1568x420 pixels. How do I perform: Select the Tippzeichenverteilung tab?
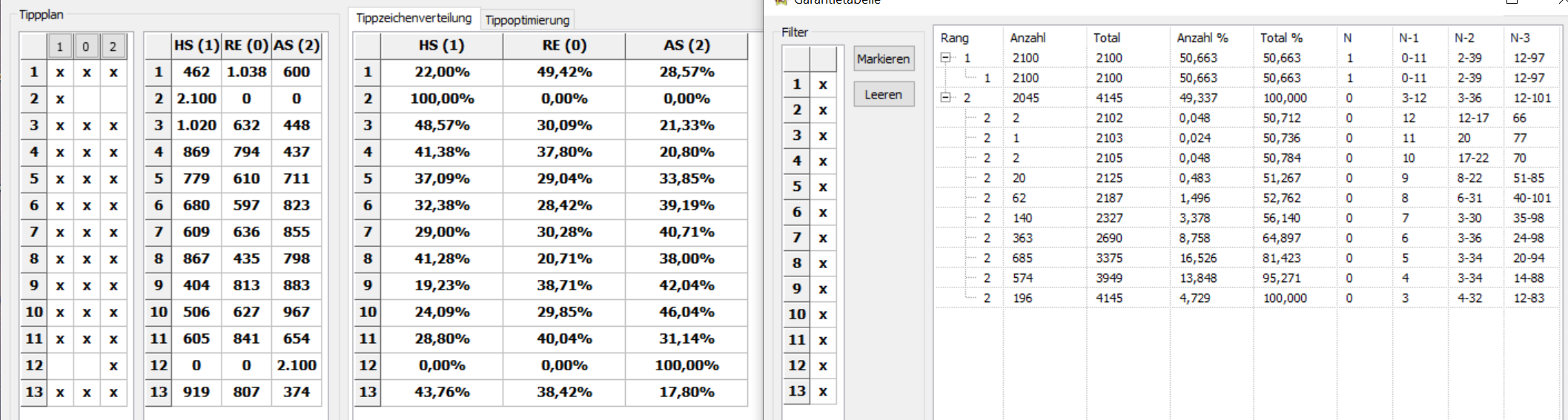[x=414, y=18]
